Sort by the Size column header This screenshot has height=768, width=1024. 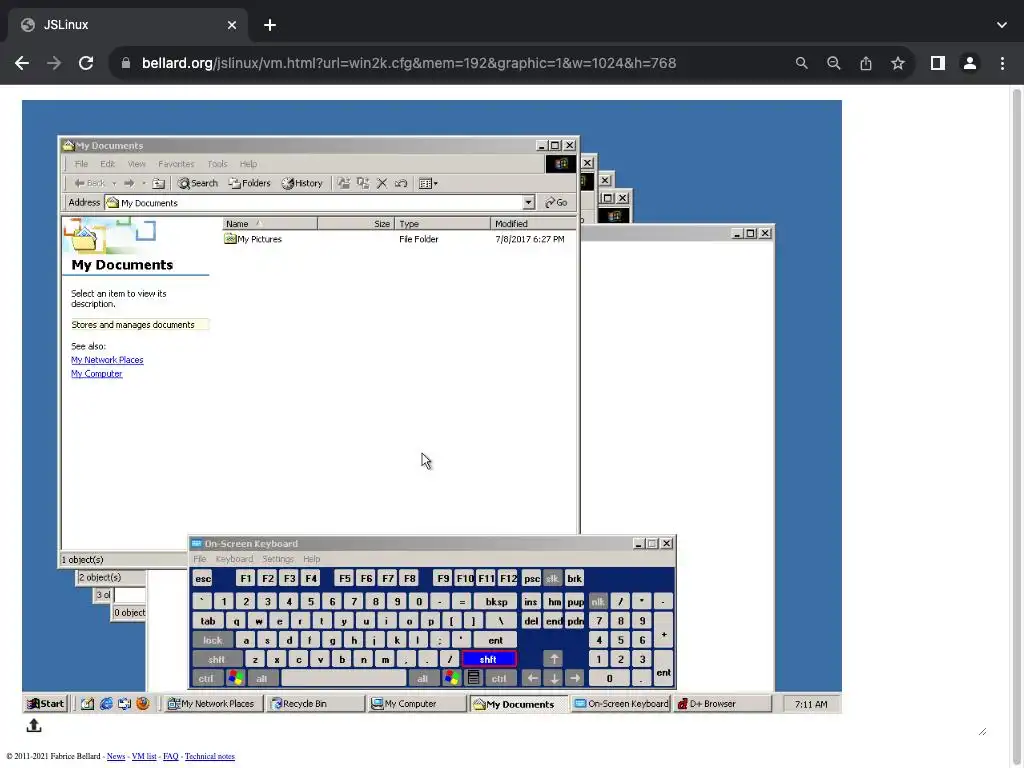[356, 223]
